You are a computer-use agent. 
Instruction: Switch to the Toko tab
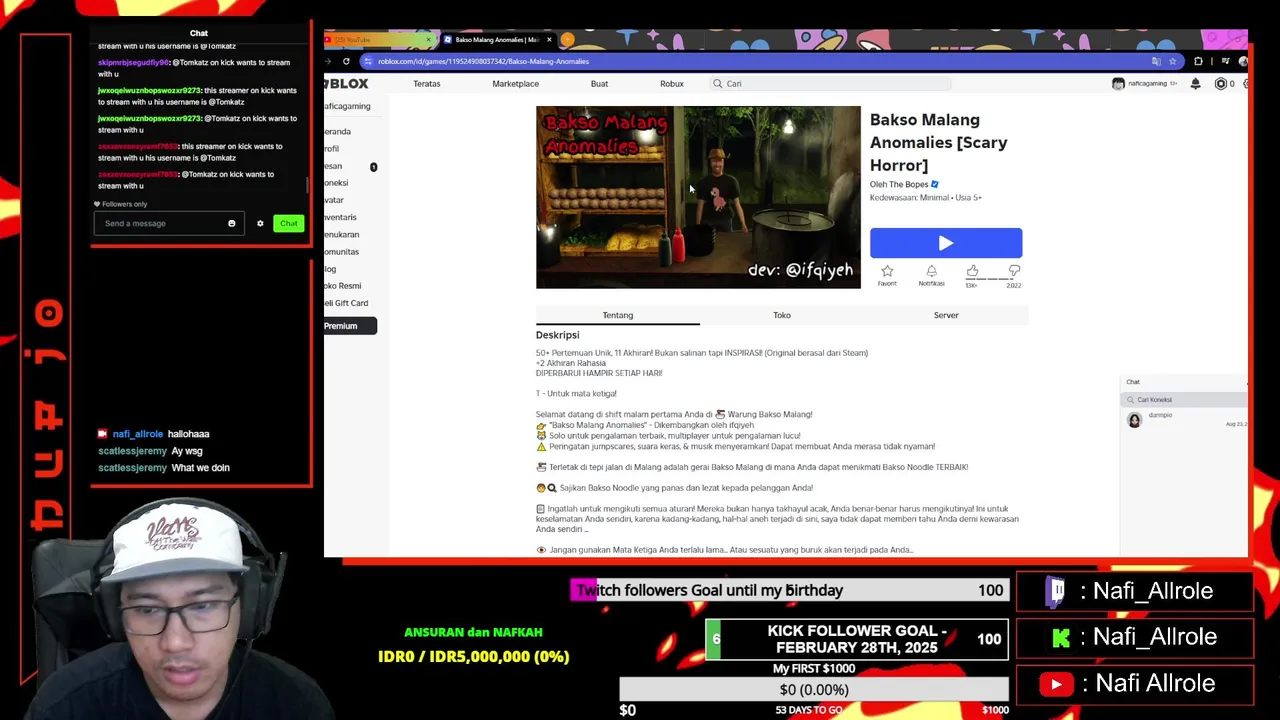782,315
